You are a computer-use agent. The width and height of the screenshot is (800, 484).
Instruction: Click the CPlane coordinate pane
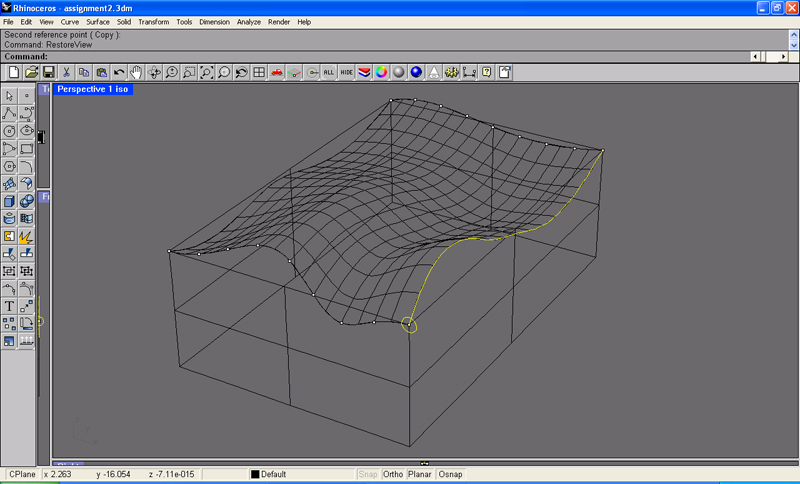(21, 474)
